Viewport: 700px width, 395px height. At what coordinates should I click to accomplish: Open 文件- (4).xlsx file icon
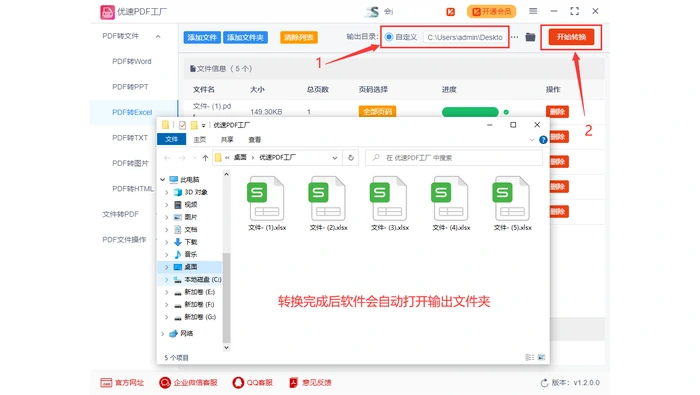(x=450, y=198)
